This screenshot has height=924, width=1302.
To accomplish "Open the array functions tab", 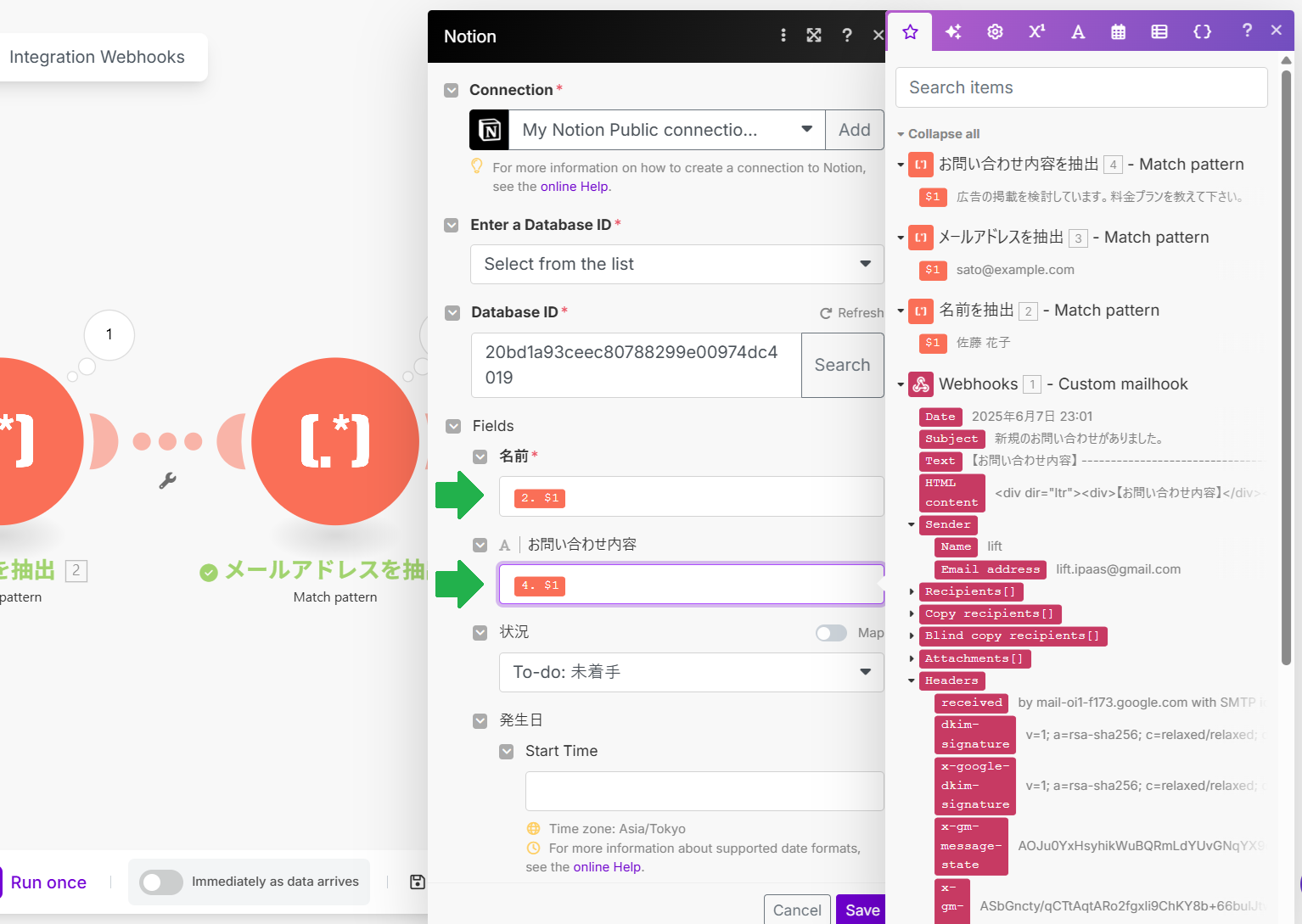I will pyautogui.click(x=1159, y=32).
